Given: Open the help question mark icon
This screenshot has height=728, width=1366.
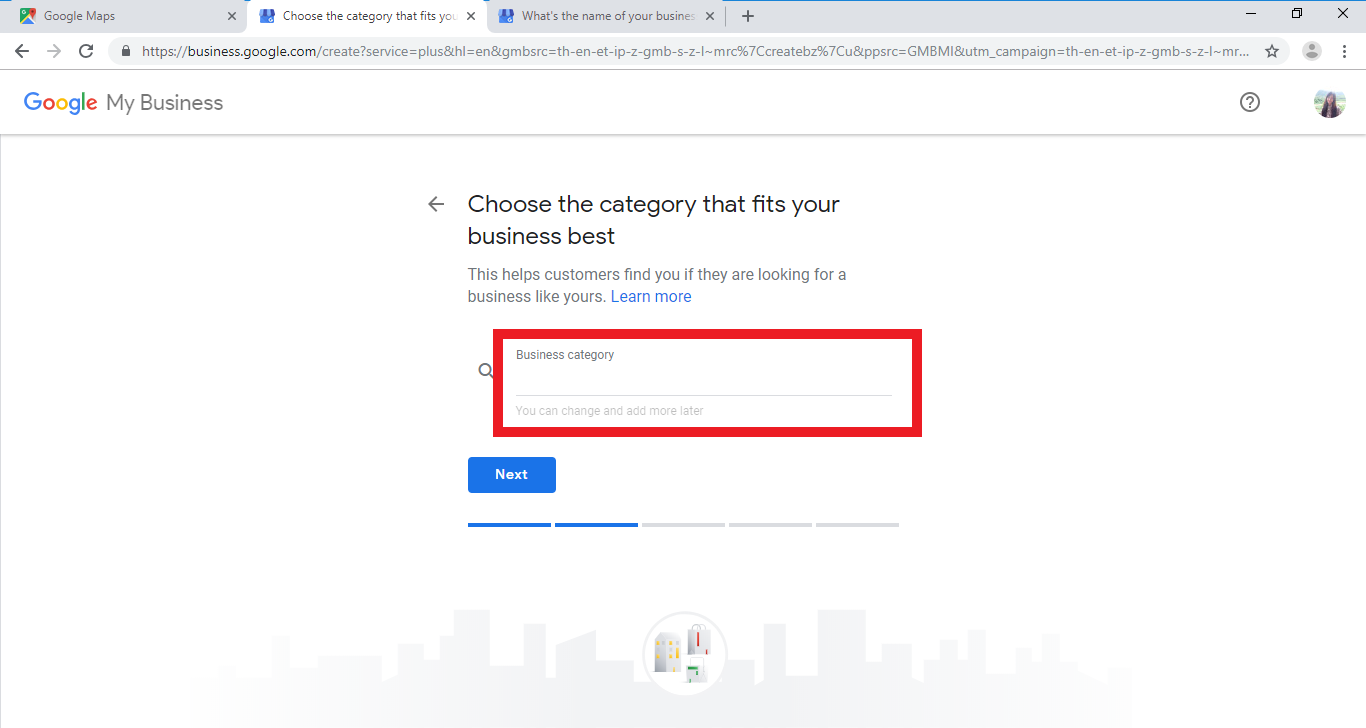Looking at the screenshot, I should tap(1249, 102).
